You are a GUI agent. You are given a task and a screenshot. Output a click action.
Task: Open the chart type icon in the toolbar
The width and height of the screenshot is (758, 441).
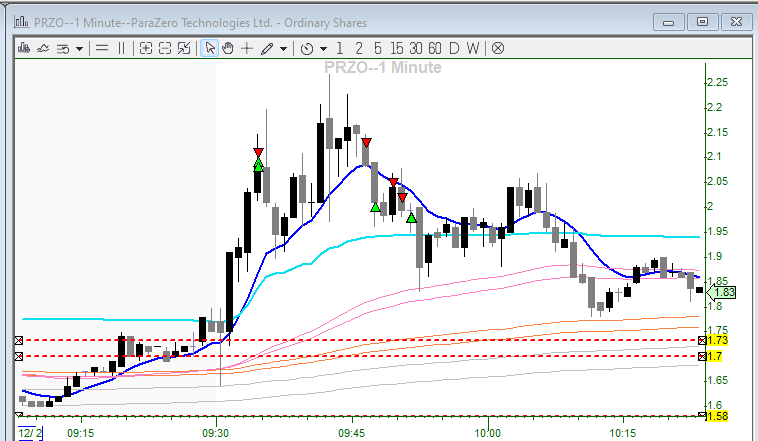24,48
